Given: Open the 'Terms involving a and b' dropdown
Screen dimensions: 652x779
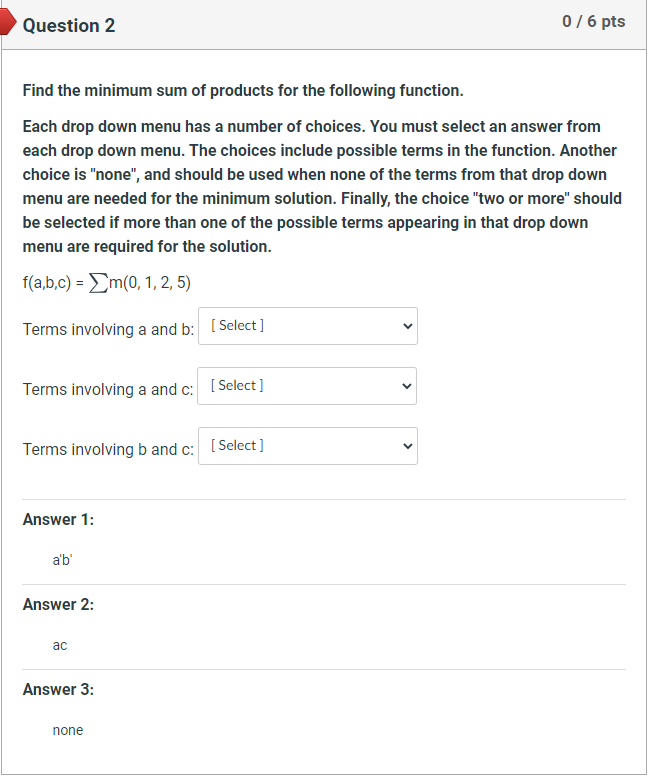Looking at the screenshot, I should pos(308,326).
